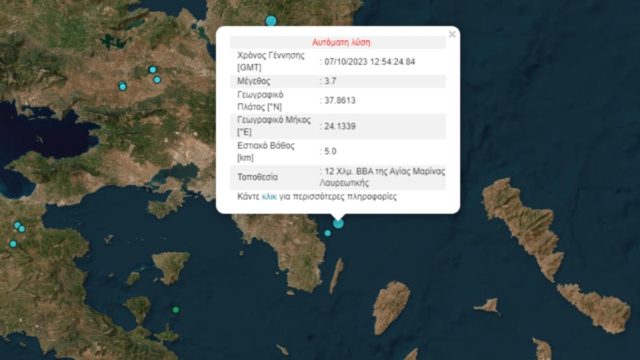Click the lone marker below the pair in the southwest
Screen dimensions: 640x360
[13, 244]
